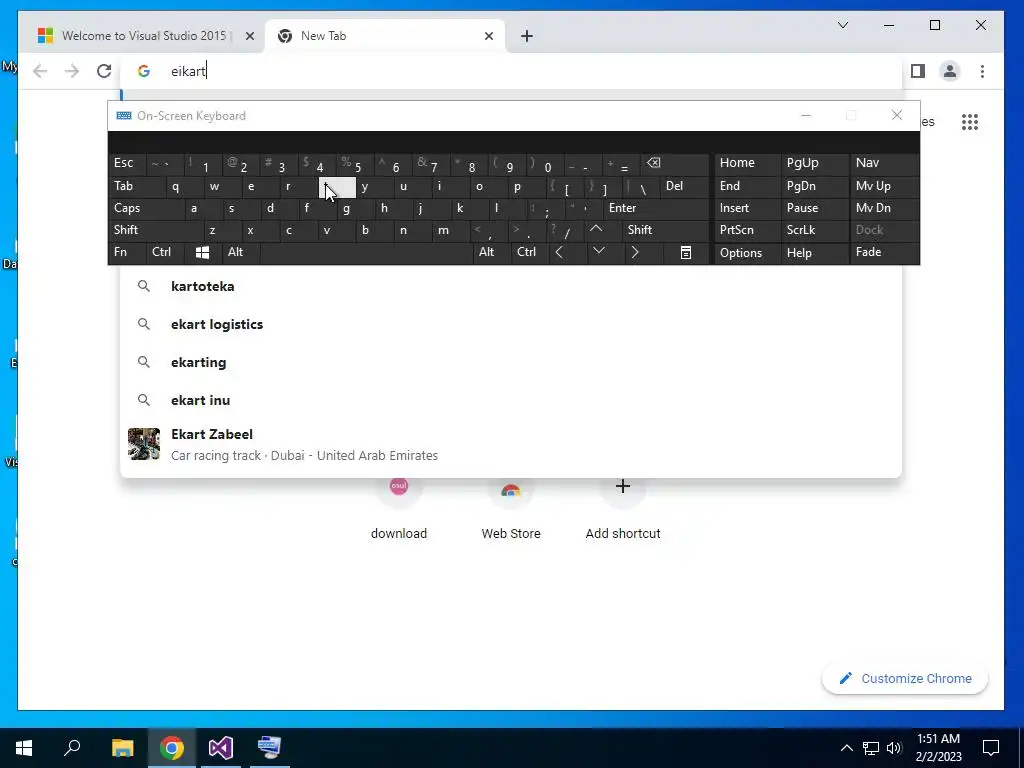Open Chrome profile avatar

[x=950, y=71]
